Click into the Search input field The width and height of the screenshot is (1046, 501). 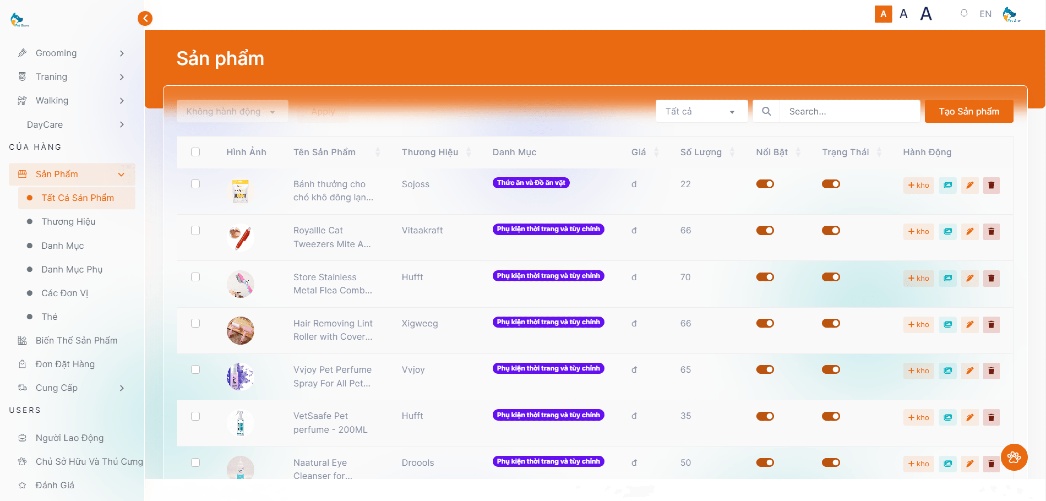(848, 112)
